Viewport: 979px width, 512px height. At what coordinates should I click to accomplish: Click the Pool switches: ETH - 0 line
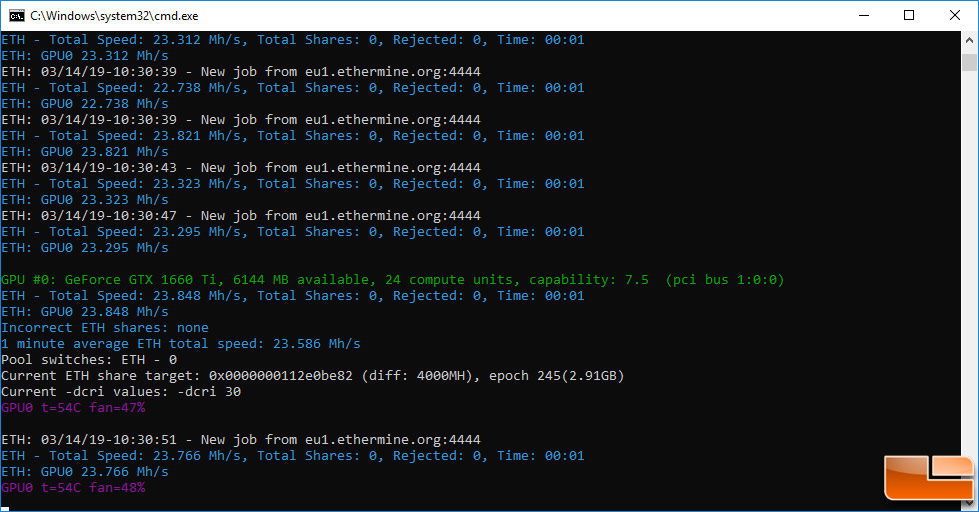(x=89, y=360)
